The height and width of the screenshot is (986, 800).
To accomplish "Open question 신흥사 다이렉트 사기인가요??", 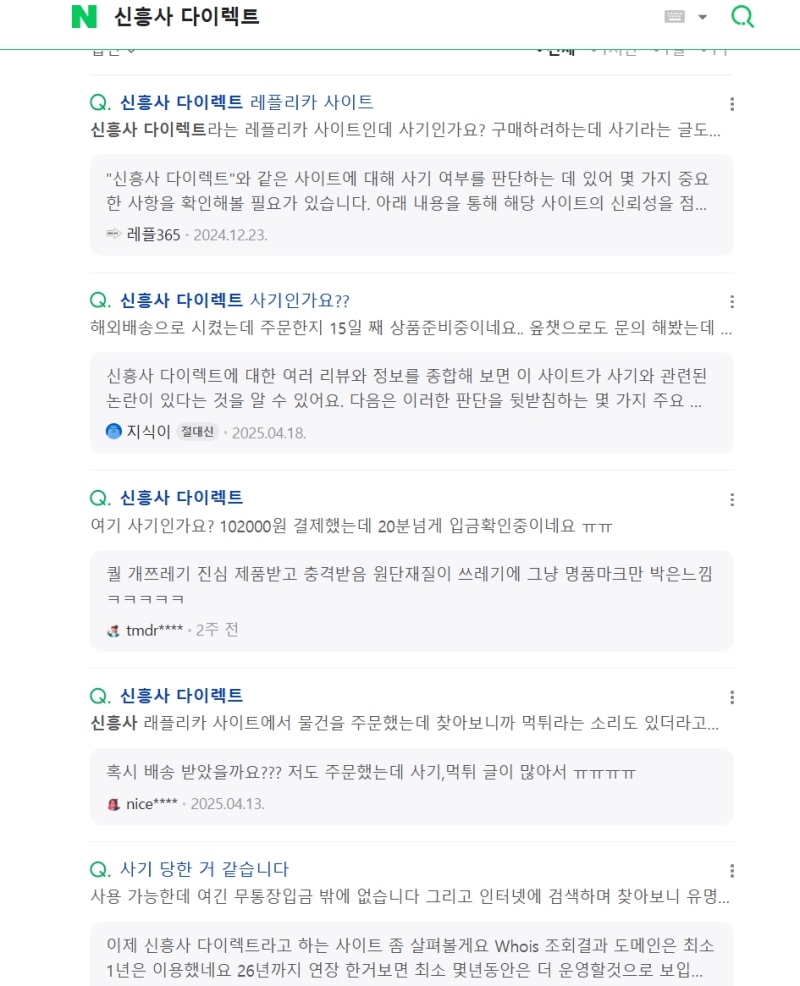I will click(234, 300).
